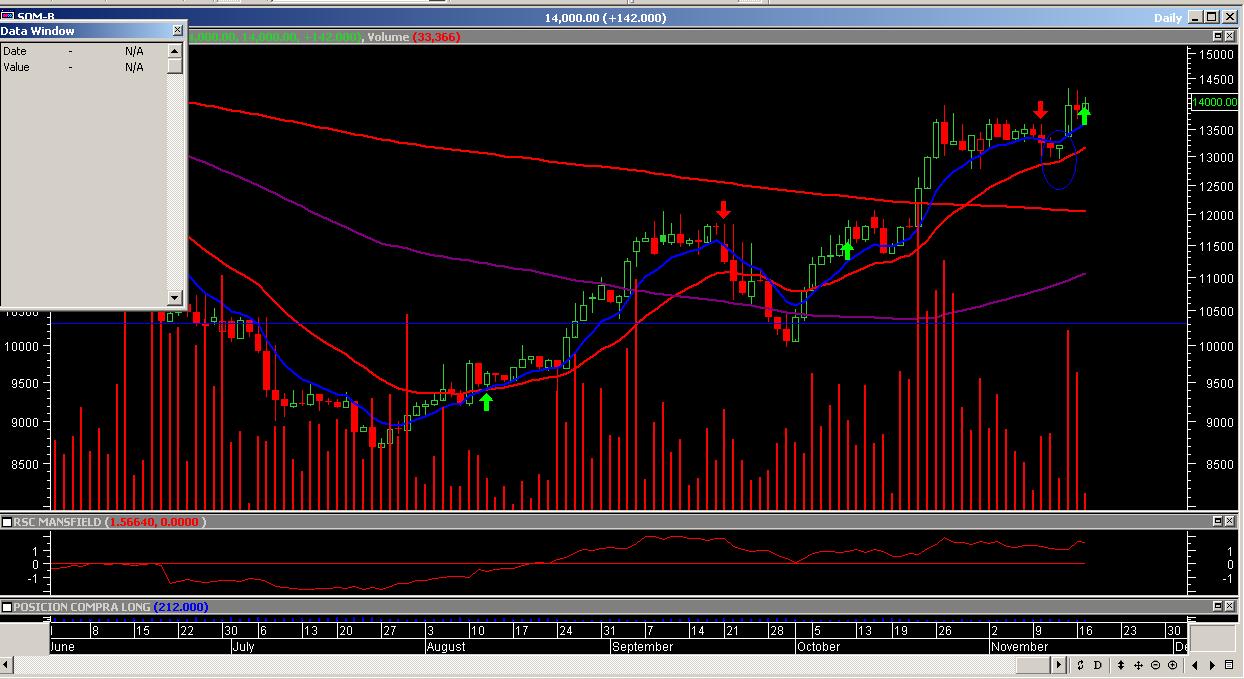Screen dimensions: 1244x679
Task: Click the June label on time axis
Action: [63, 647]
